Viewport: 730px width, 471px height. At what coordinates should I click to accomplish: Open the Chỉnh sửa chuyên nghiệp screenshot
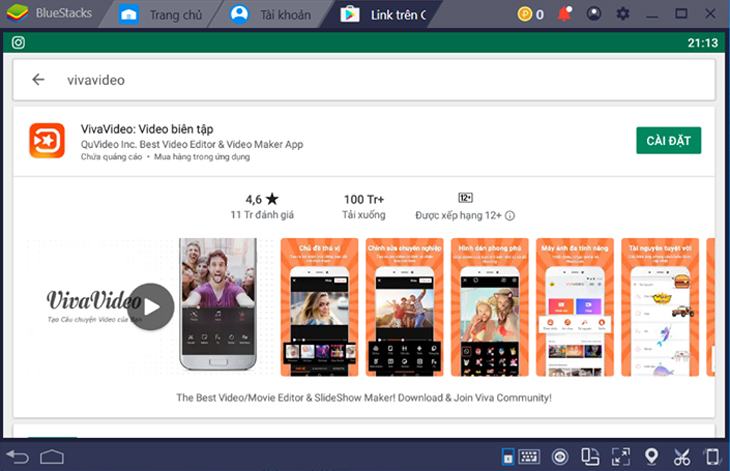[x=405, y=307]
